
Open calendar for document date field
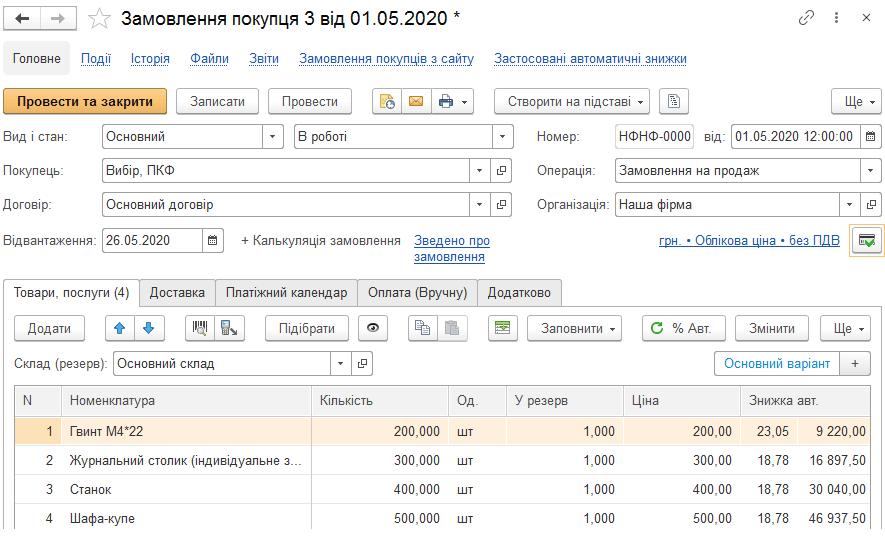tap(870, 137)
